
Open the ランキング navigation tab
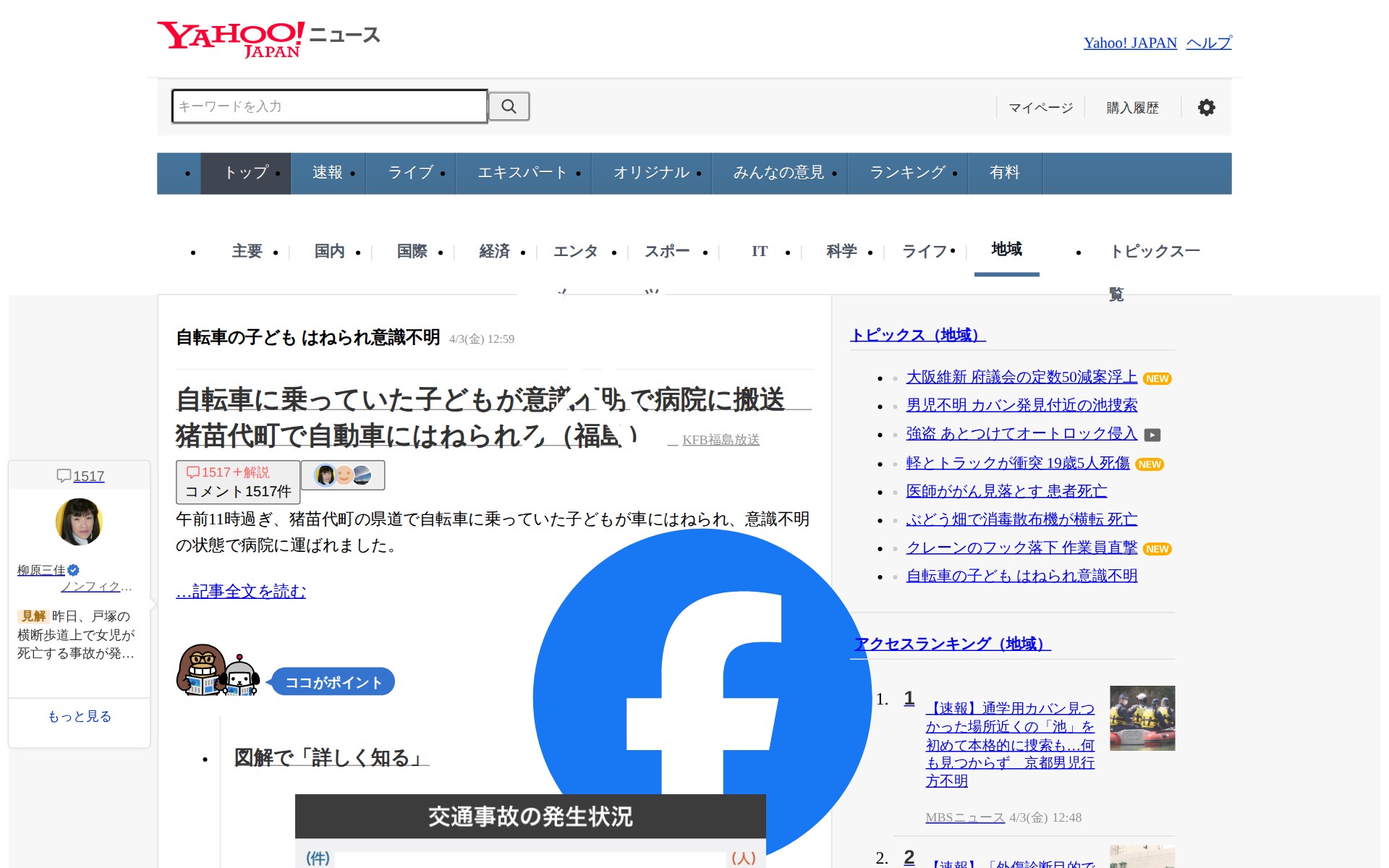click(x=906, y=173)
